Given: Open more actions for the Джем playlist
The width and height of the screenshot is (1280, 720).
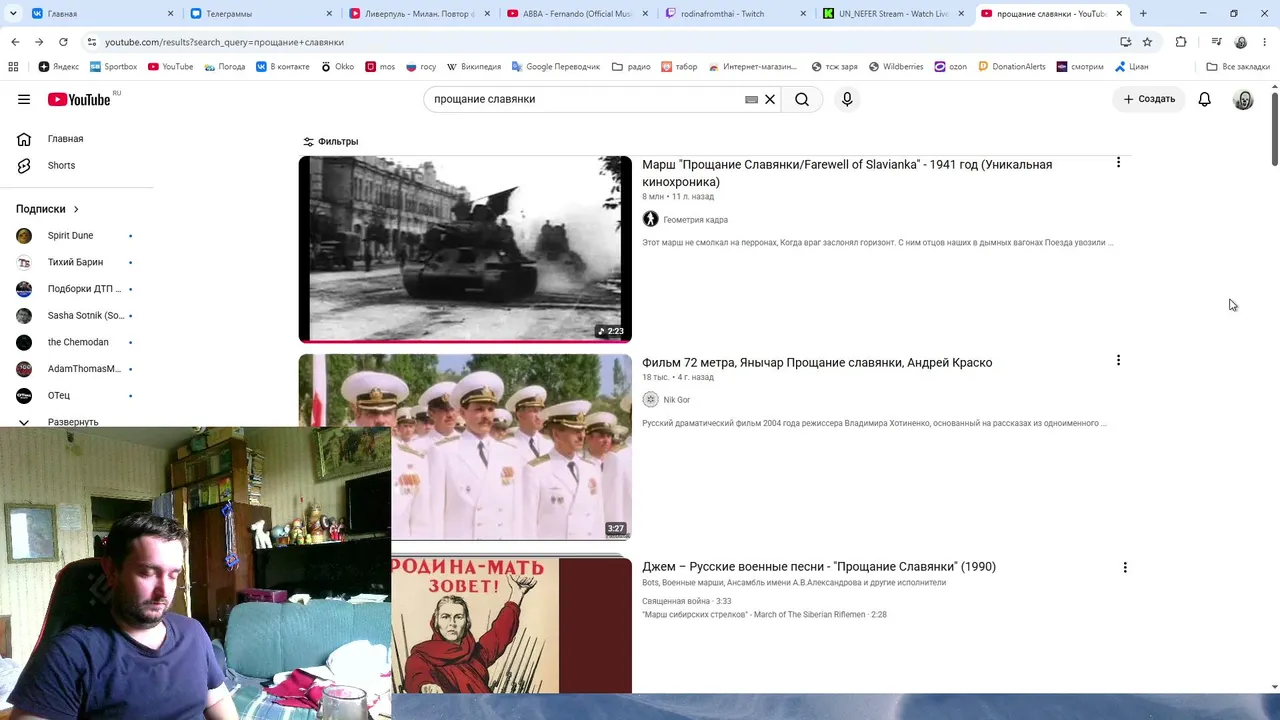Looking at the screenshot, I should tap(1125, 567).
